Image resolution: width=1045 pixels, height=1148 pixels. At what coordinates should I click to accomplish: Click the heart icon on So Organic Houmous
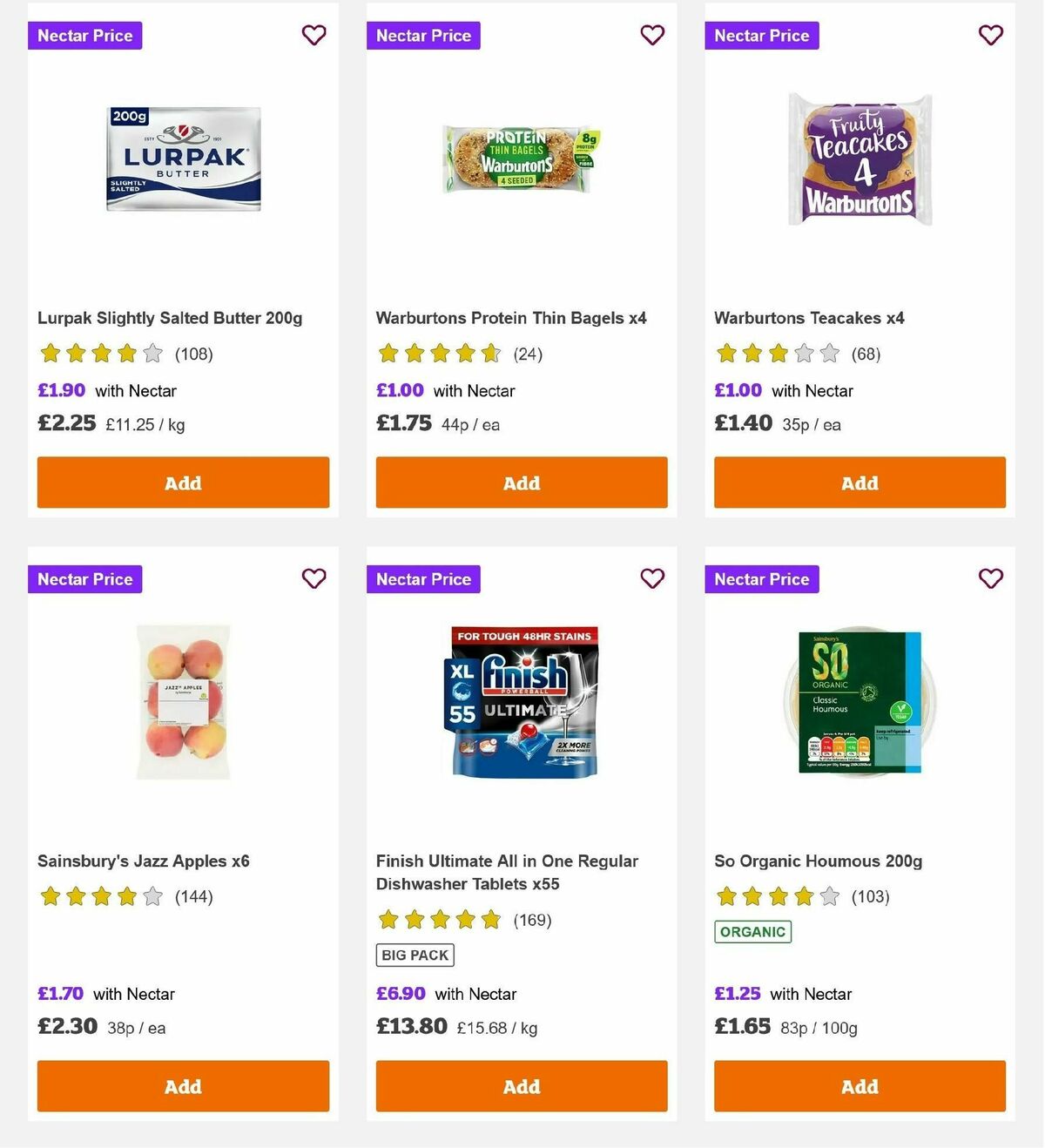[990, 577]
